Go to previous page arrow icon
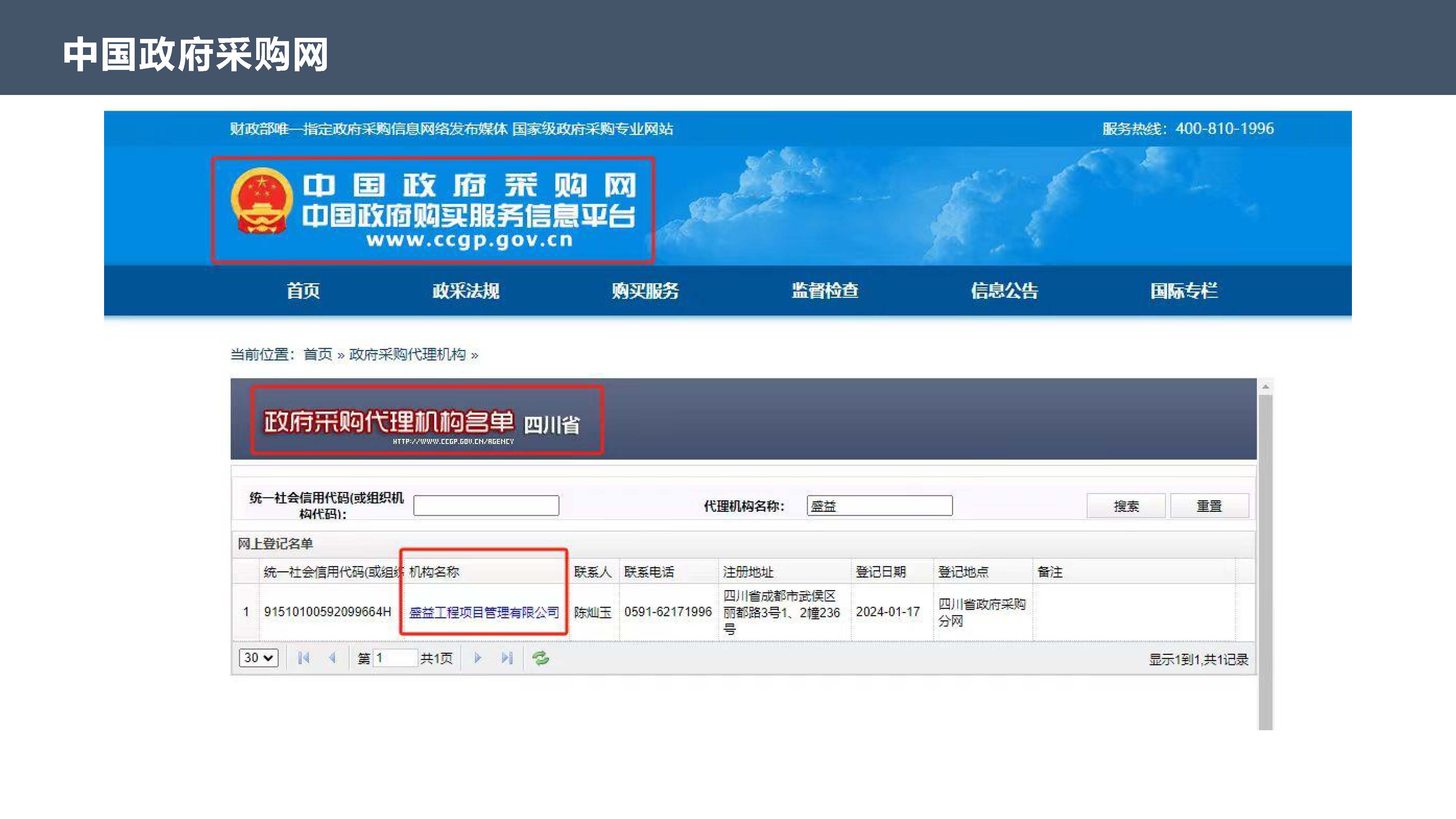The width and height of the screenshot is (1456, 819). 332,657
